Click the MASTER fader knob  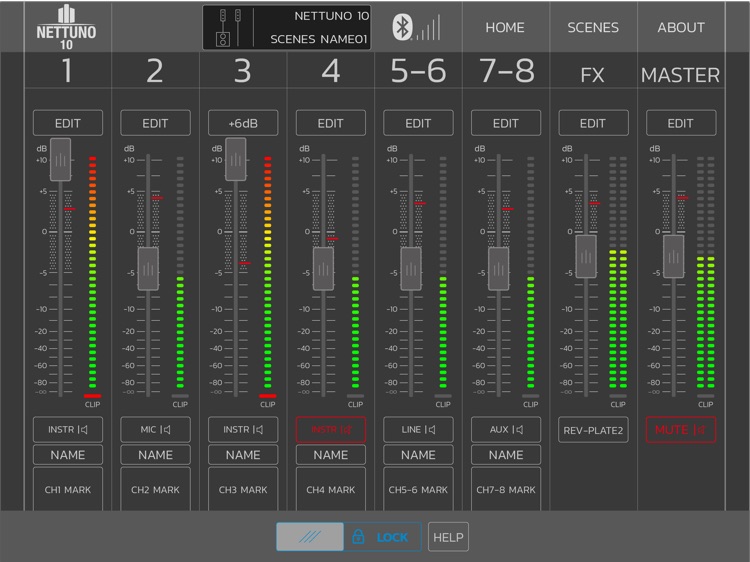[x=673, y=256]
